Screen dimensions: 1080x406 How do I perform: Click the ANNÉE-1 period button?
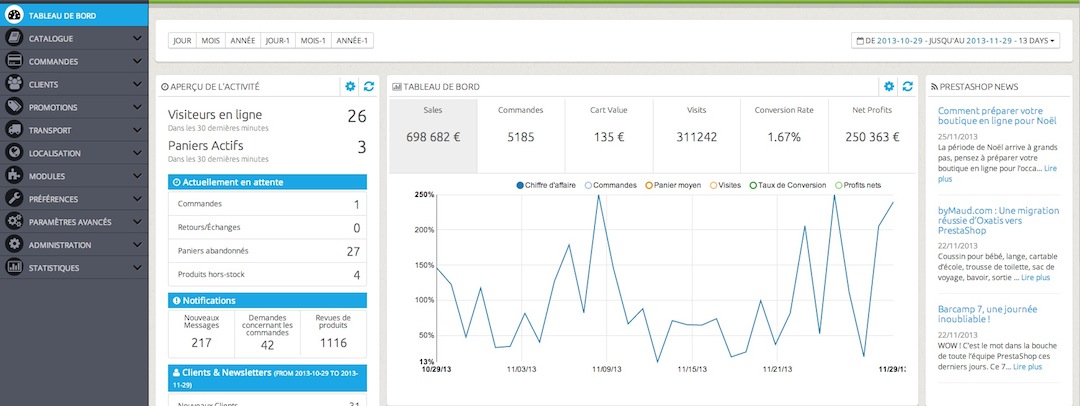352,41
